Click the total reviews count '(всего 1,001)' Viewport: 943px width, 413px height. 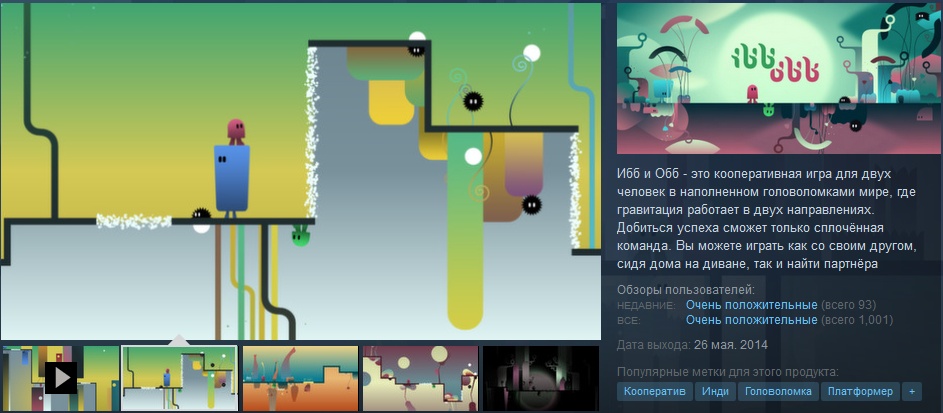(x=856, y=319)
